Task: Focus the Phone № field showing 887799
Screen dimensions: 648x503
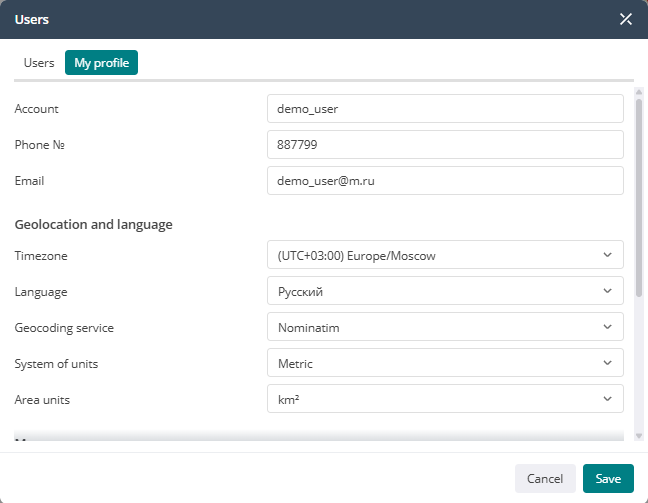Action: point(445,145)
